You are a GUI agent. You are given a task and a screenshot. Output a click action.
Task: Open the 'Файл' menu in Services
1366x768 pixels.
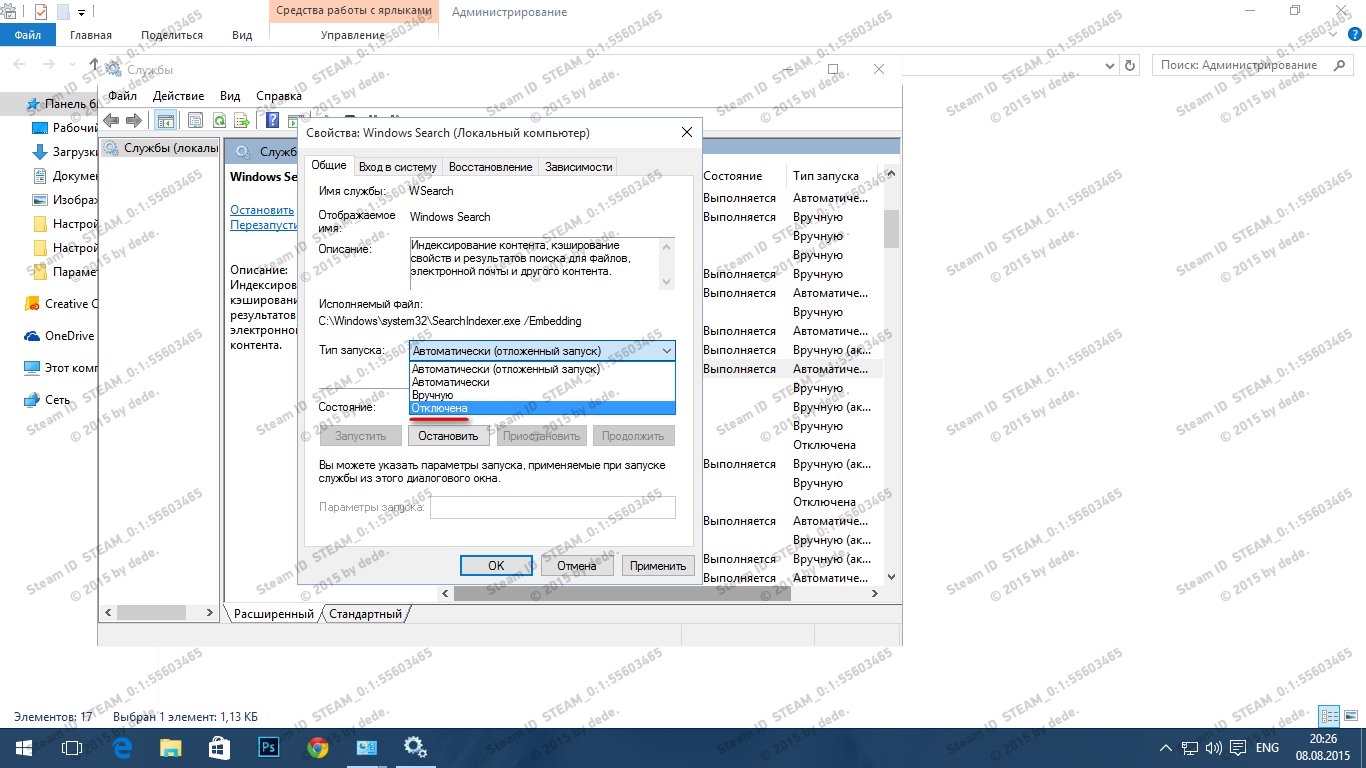pyautogui.click(x=123, y=96)
